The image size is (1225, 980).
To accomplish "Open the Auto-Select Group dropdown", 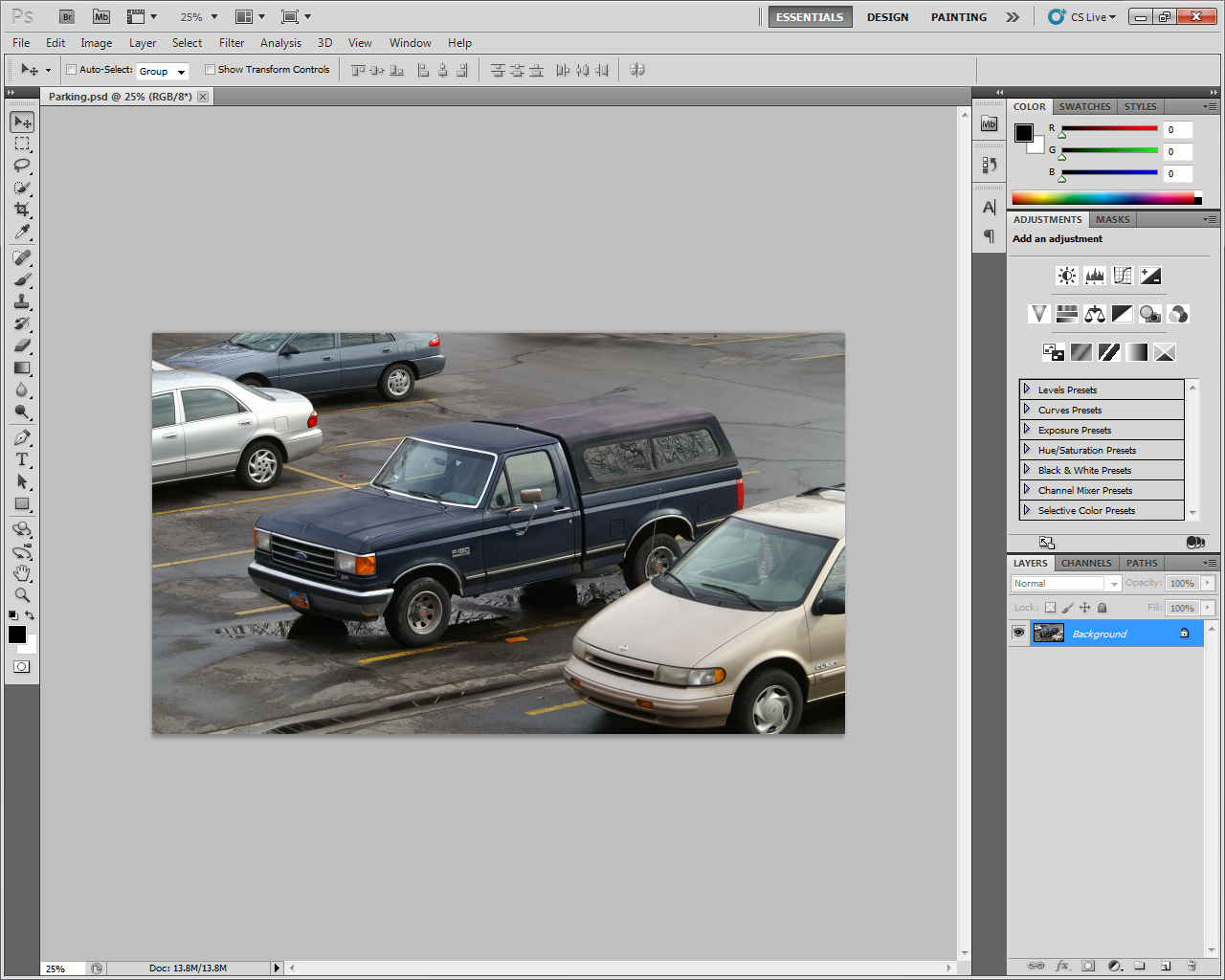I will point(162,71).
